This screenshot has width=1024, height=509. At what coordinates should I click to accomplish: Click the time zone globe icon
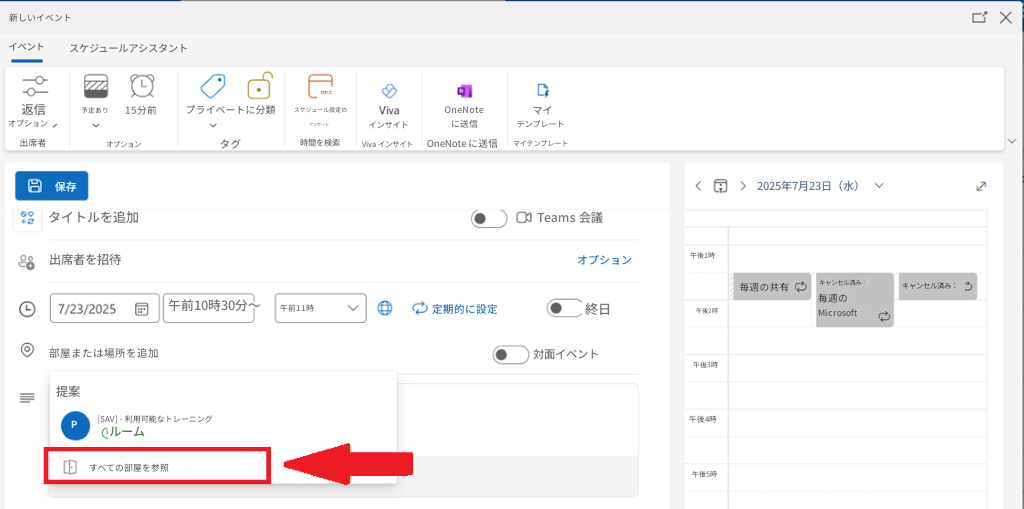[385, 308]
